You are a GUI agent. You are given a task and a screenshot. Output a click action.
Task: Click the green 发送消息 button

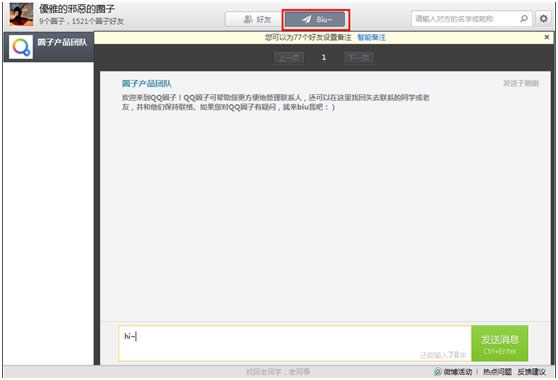(x=500, y=343)
